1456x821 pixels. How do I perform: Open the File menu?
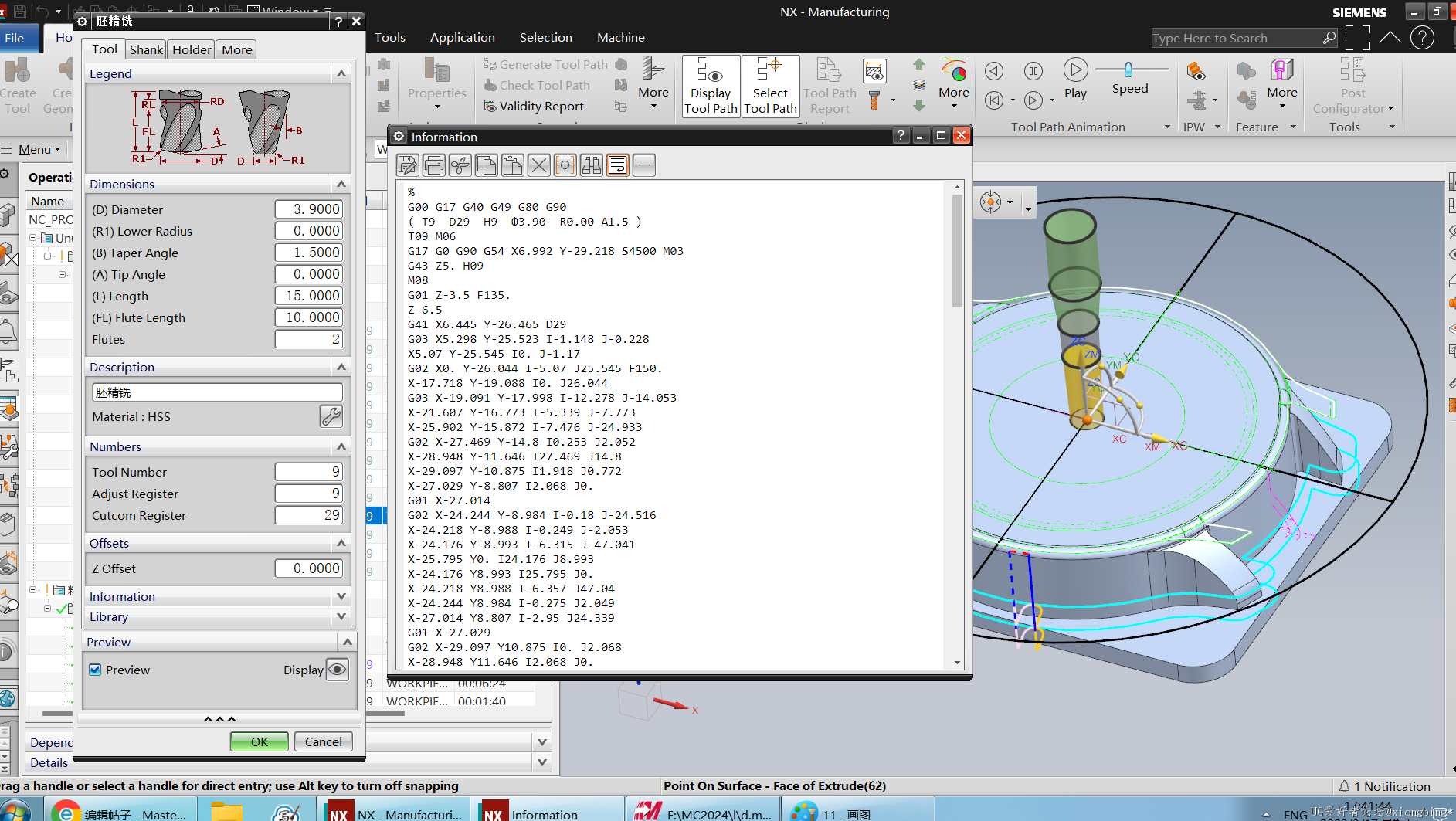click(15, 38)
